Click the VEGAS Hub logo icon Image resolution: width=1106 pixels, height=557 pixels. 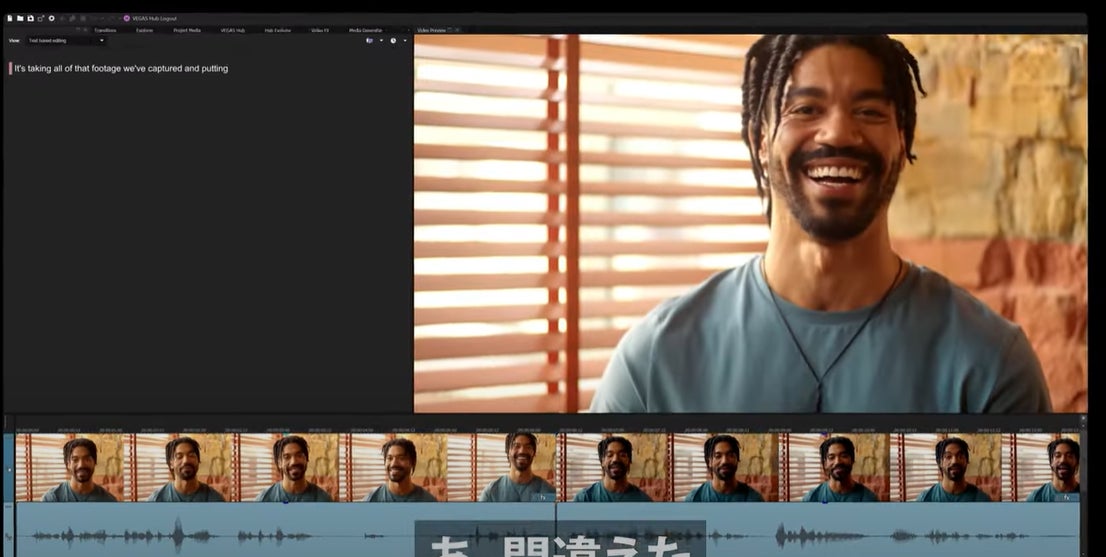coord(126,18)
